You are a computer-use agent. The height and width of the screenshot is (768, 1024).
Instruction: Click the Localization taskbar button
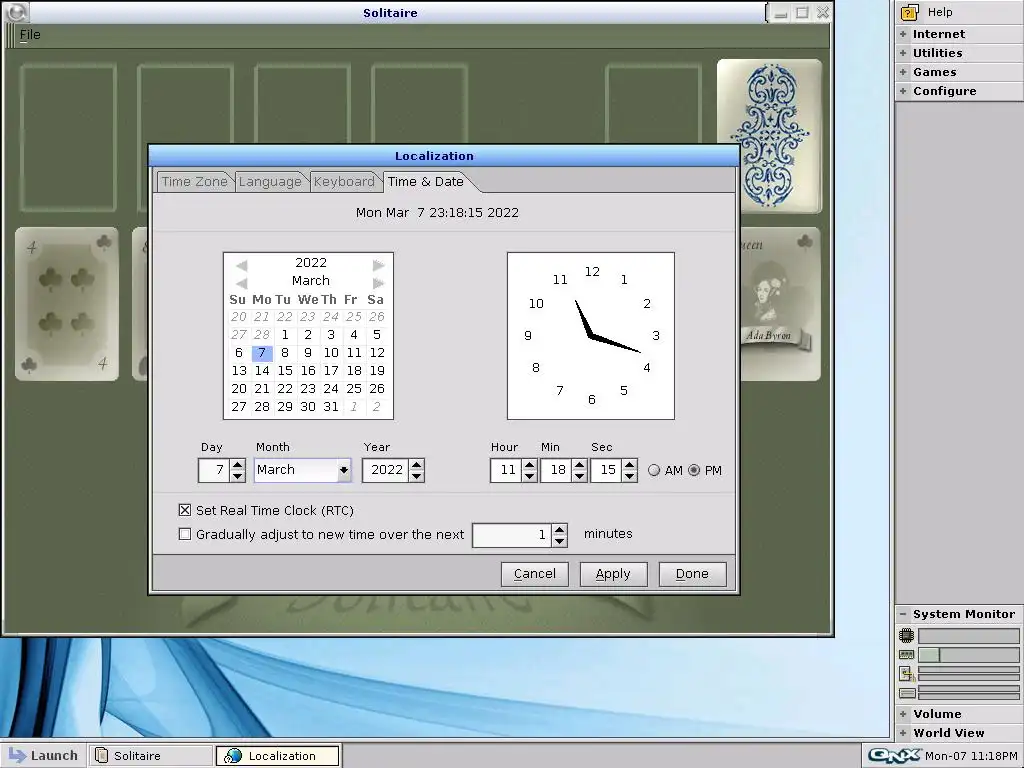point(278,756)
